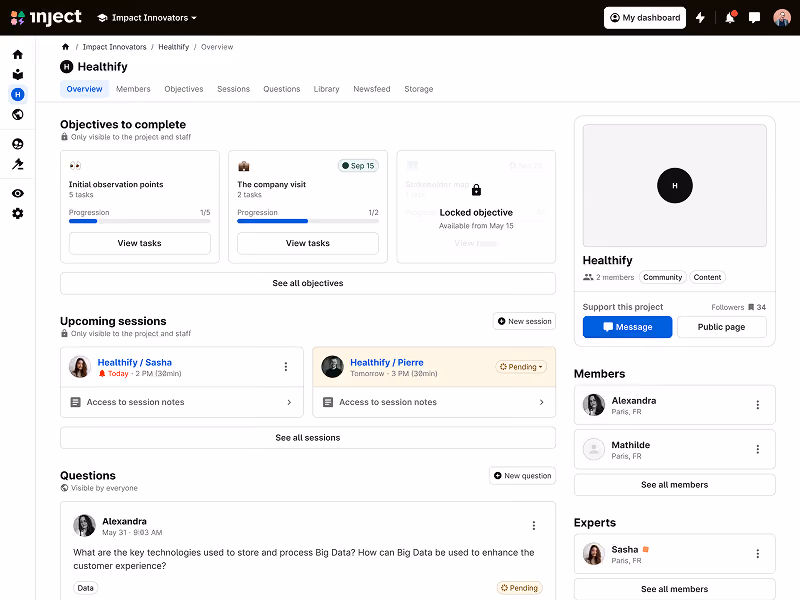Image resolution: width=800 pixels, height=600 pixels.
Task: Open options menu for member Alexandra
Action: click(758, 405)
